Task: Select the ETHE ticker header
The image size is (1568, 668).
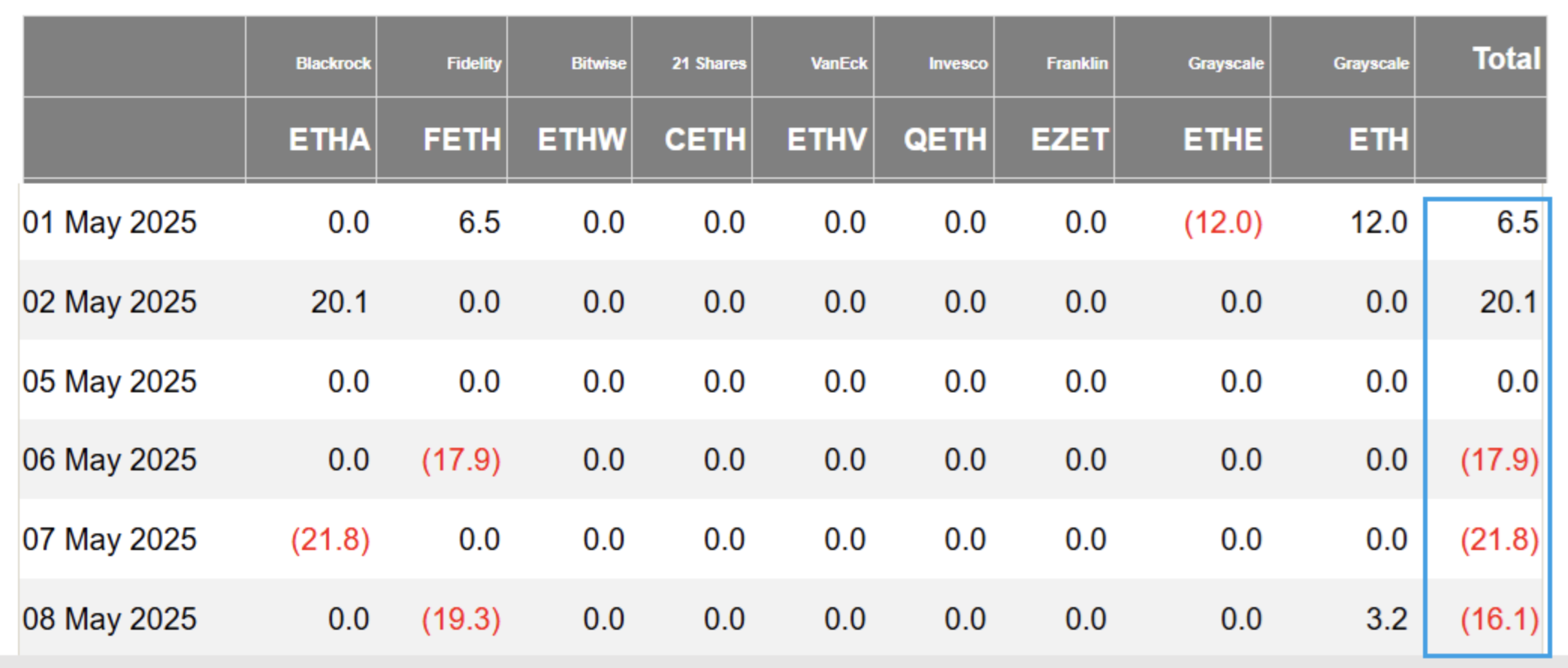Action: coord(1222,140)
